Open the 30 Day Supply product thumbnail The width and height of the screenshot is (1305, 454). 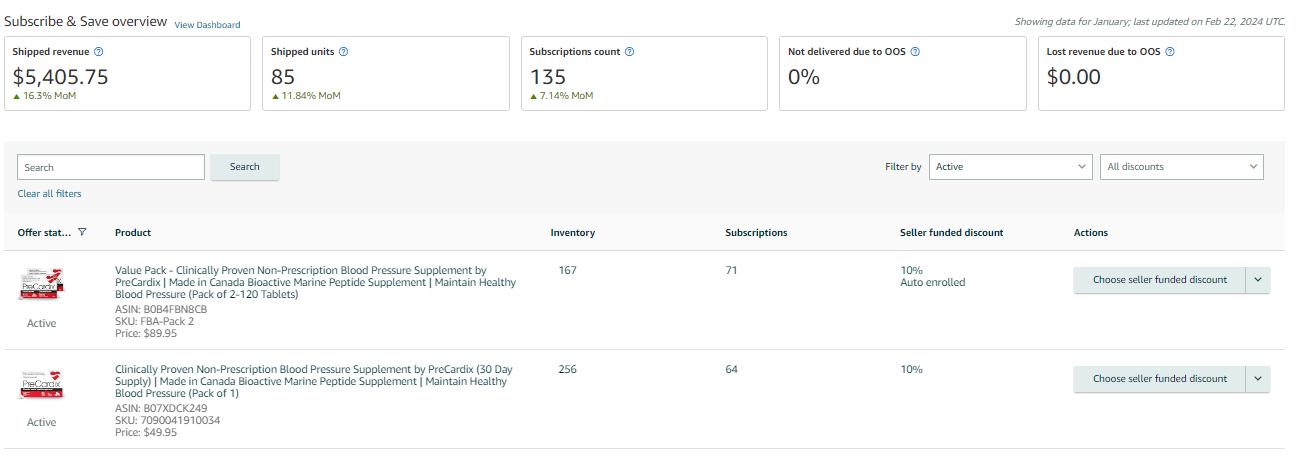41,384
